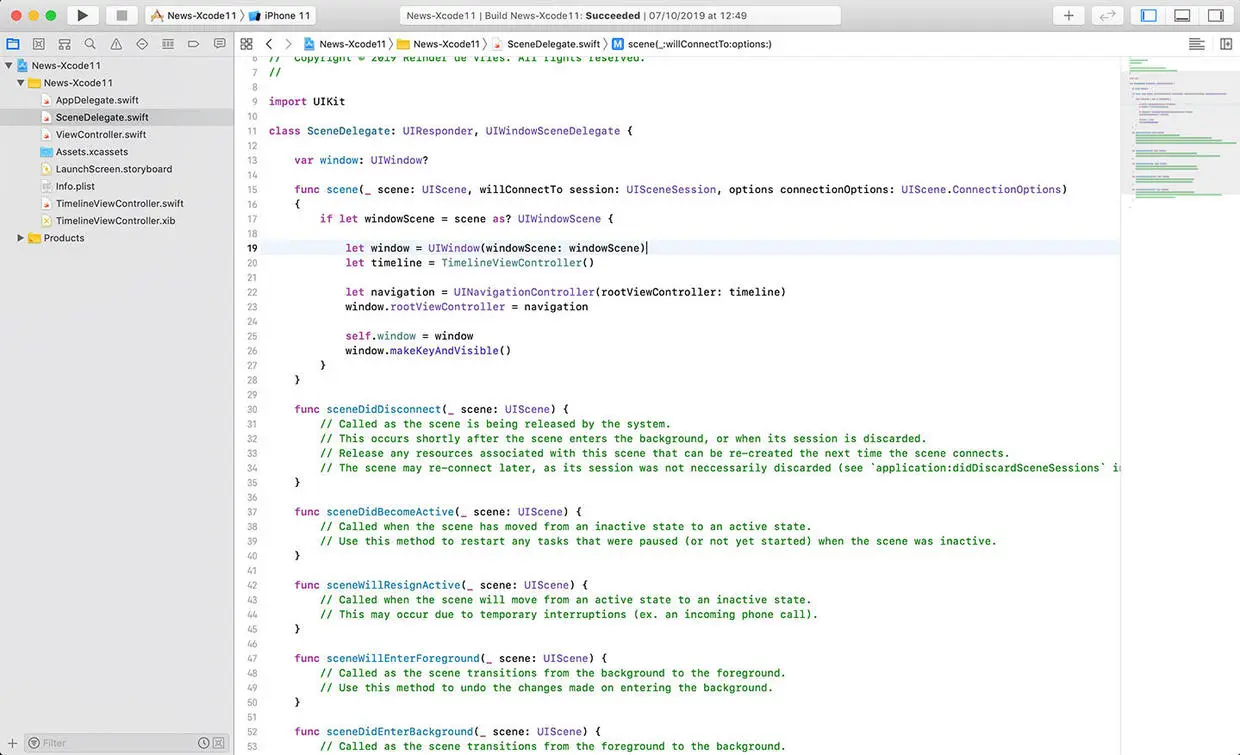Viewport: 1240px width, 755px height.
Task: Click 'UIWindowSceneDelegate' in class declaration
Action: point(552,131)
